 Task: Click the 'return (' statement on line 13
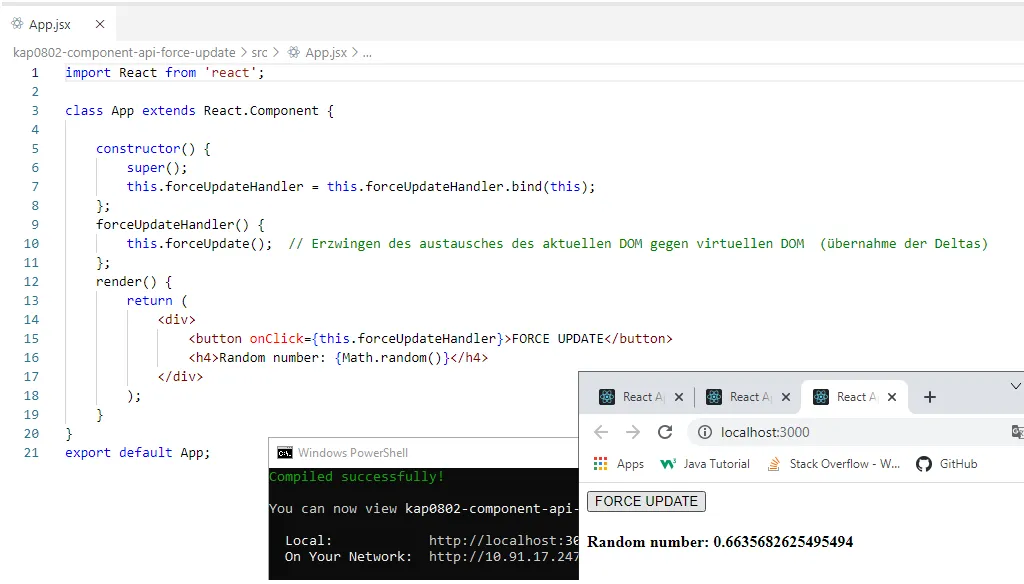click(157, 300)
